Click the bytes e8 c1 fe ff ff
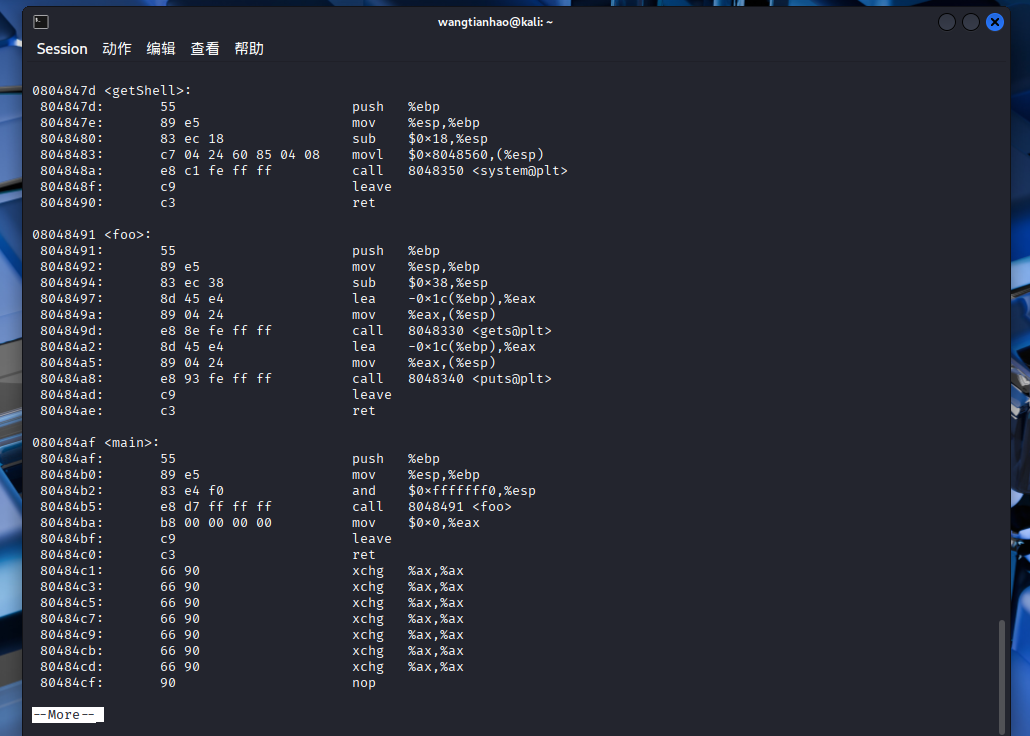Screen dimensions: 1030x736 point(215,171)
